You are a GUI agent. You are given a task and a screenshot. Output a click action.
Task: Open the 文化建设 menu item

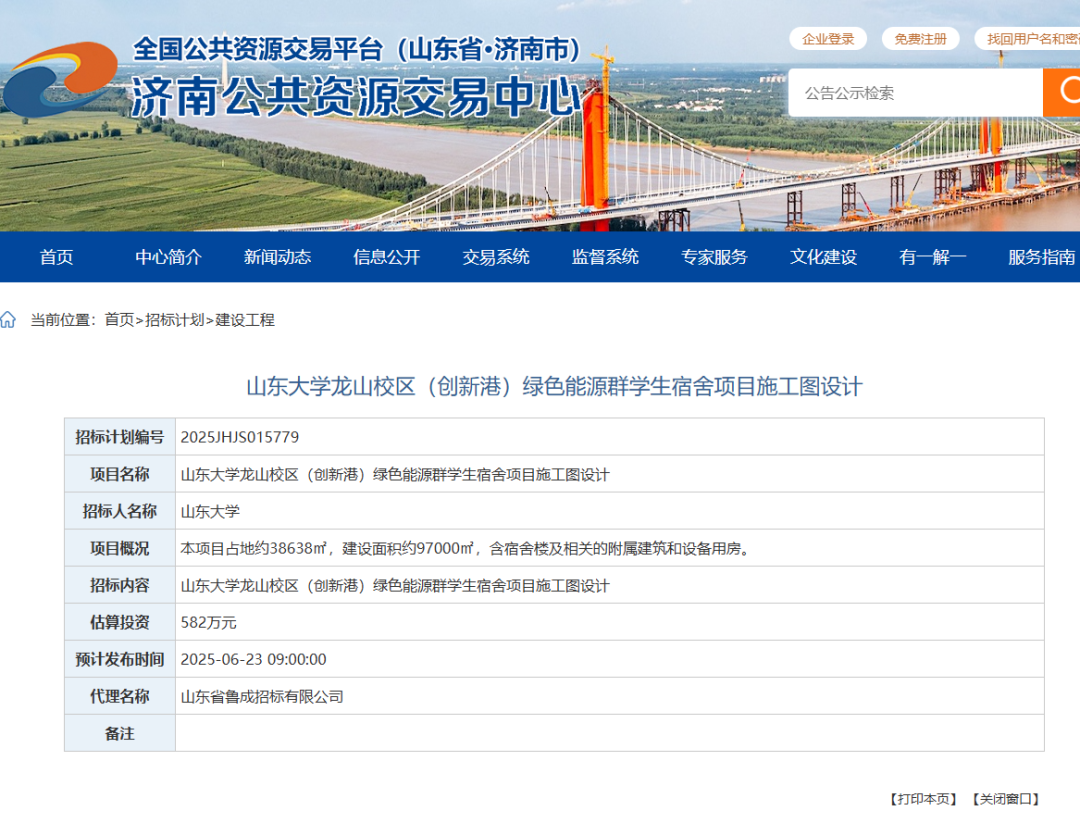click(823, 257)
